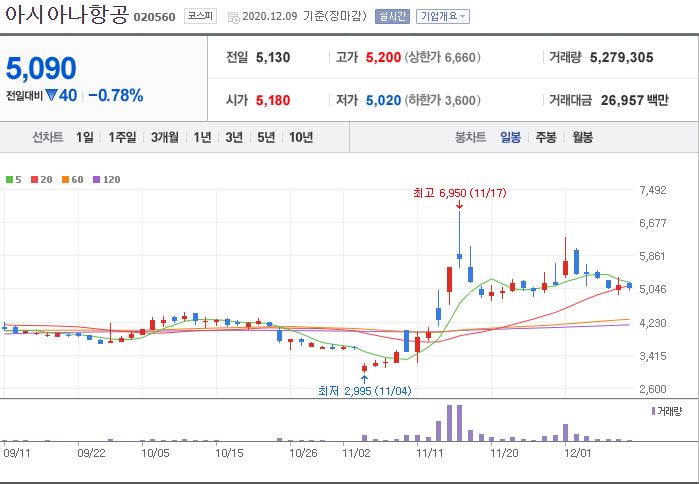Select the 3년 line chart period
The image size is (699, 484).
click(x=234, y=137)
